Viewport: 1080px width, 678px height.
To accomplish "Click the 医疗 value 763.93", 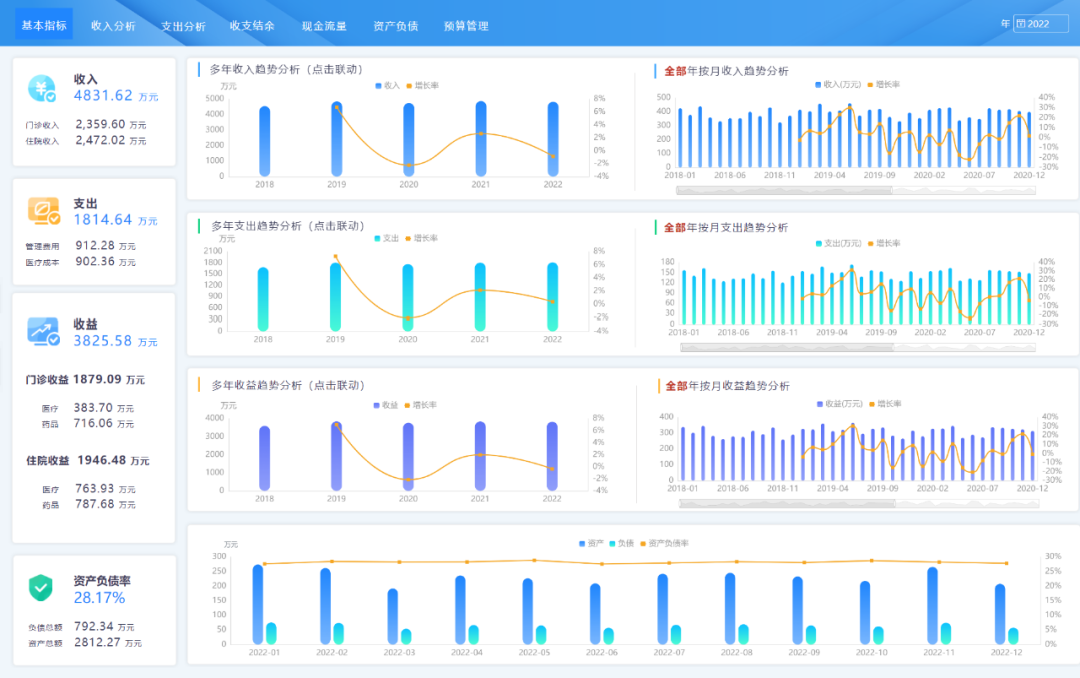I will (x=94, y=489).
